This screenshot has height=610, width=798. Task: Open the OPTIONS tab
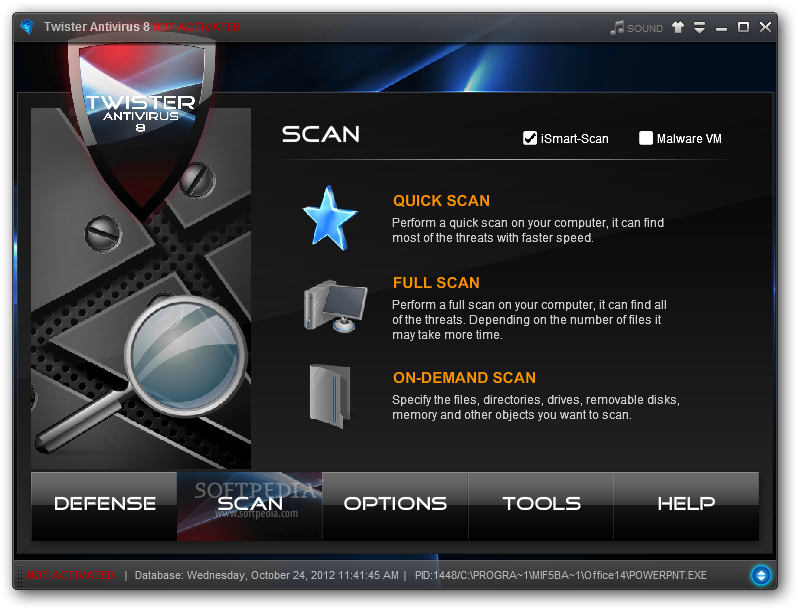pyautogui.click(x=395, y=506)
